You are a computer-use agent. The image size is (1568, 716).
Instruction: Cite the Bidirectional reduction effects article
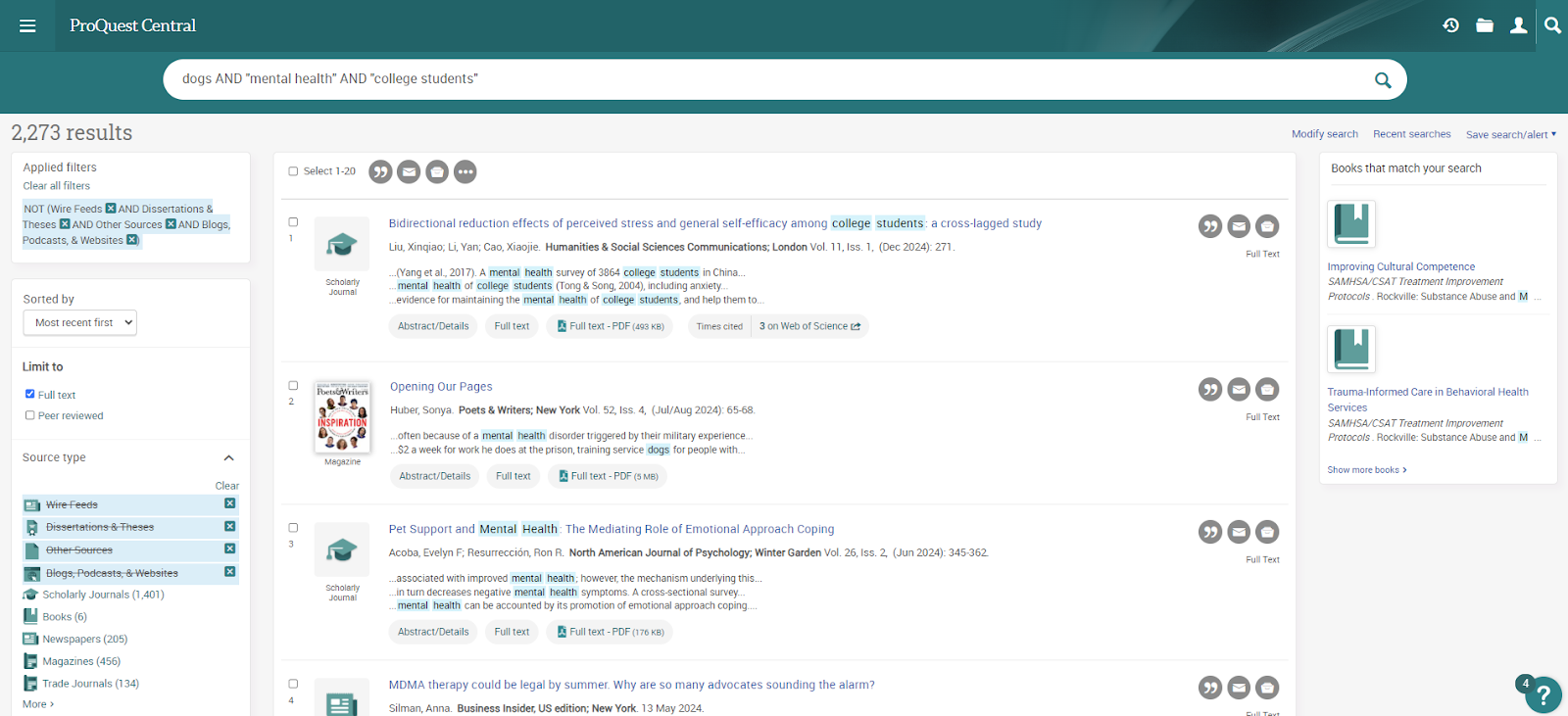pyautogui.click(x=1210, y=226)
